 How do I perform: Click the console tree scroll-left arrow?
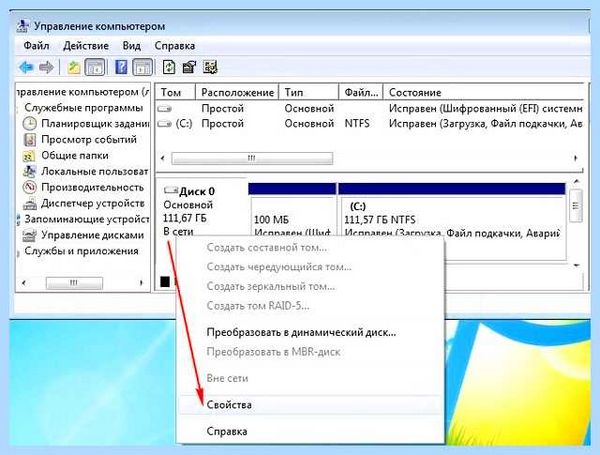tap(24, 283)
